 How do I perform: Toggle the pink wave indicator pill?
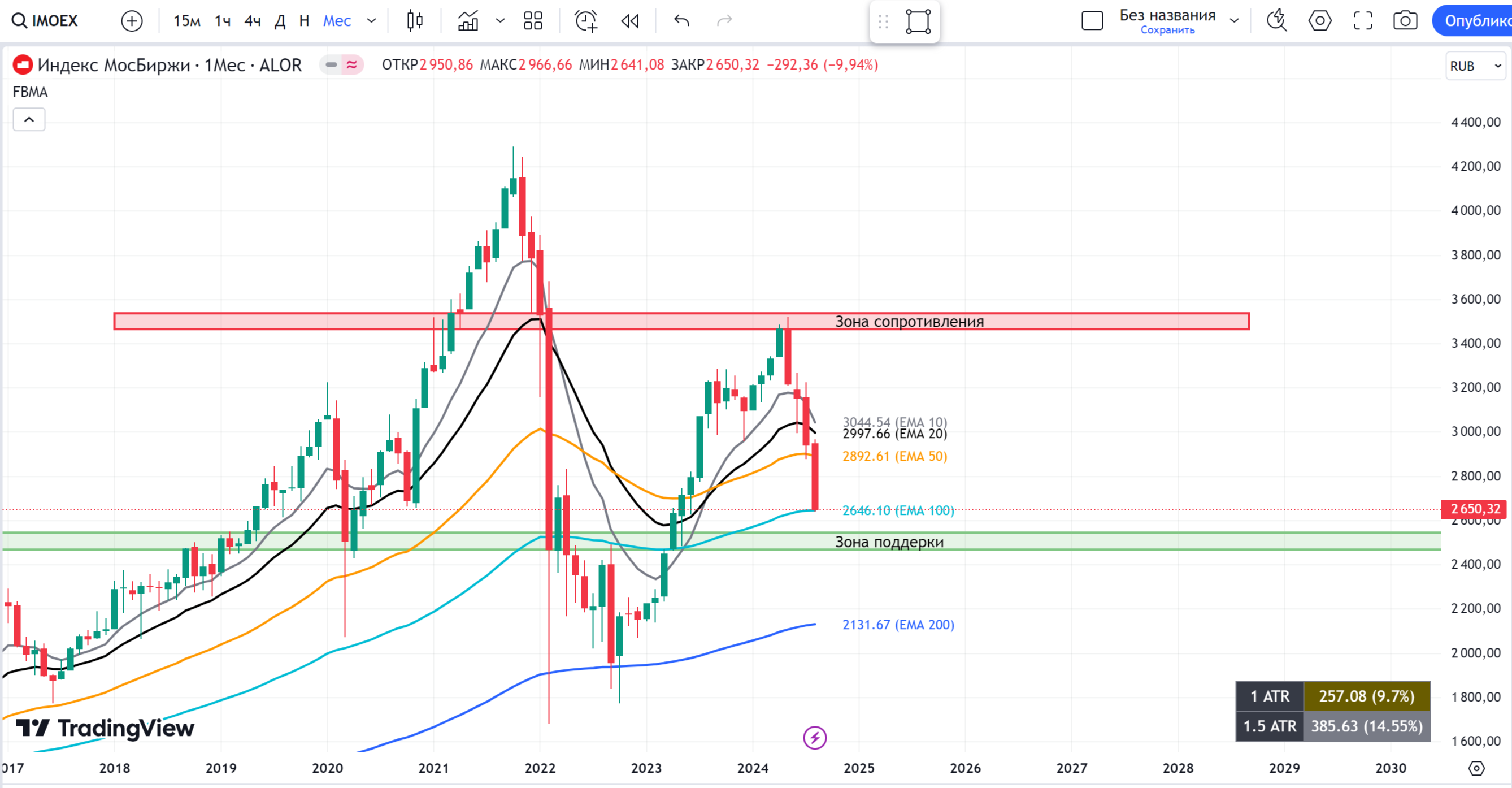pos(352,64)
